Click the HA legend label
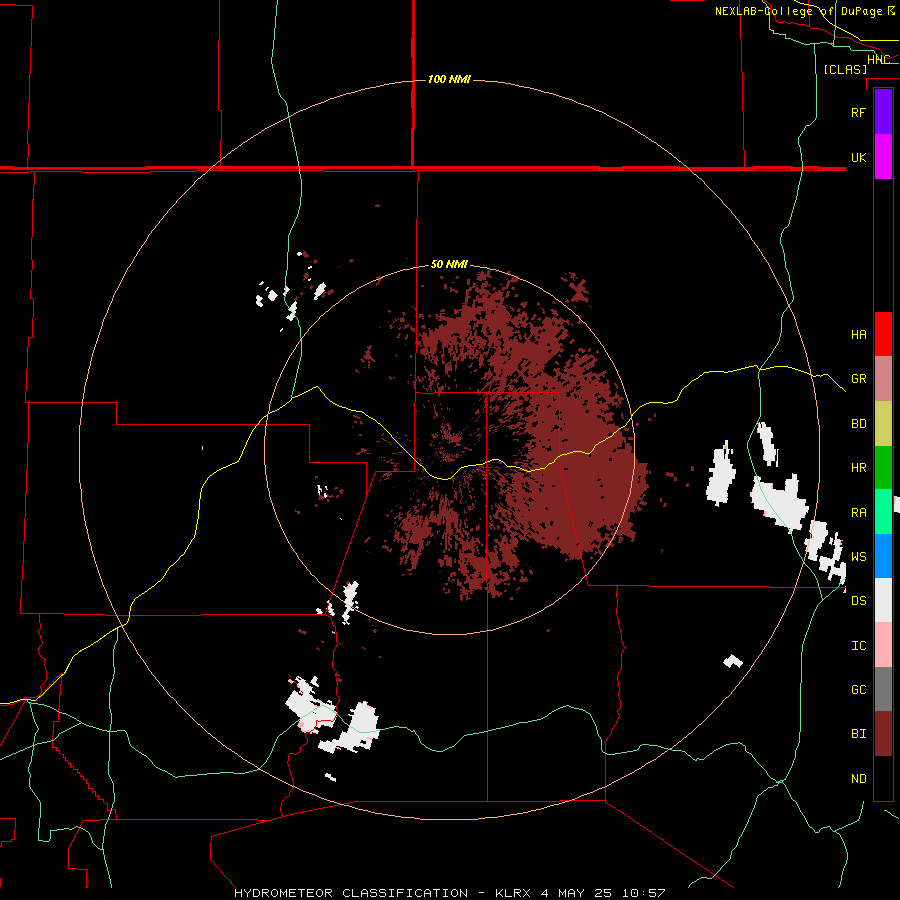This screenshot has height=900, width=900. click(x=858, y=334)
